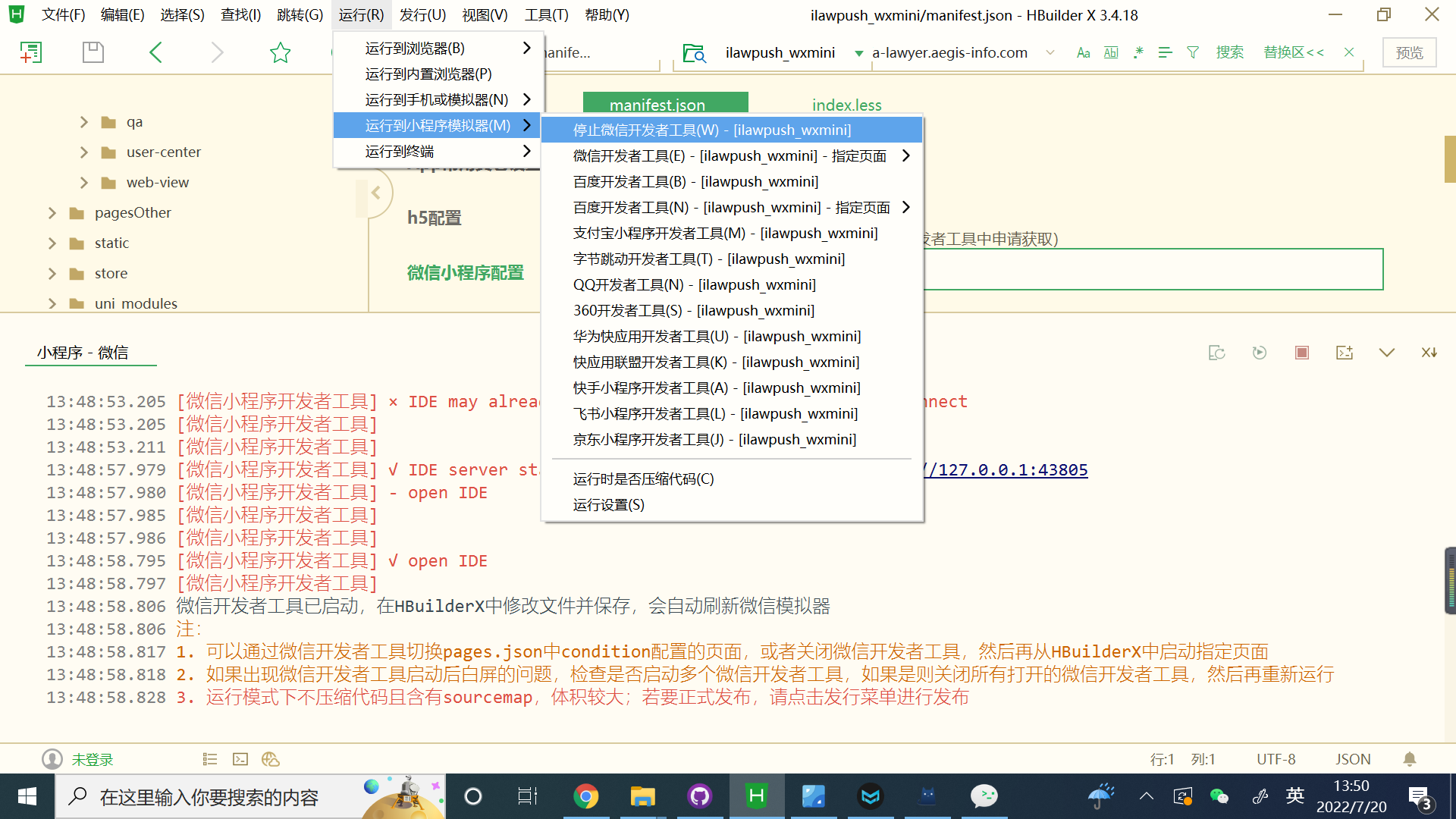This screenshot has height=819, width=1456.
Task: Open the terminal icon in status bar
Action: 240,759
